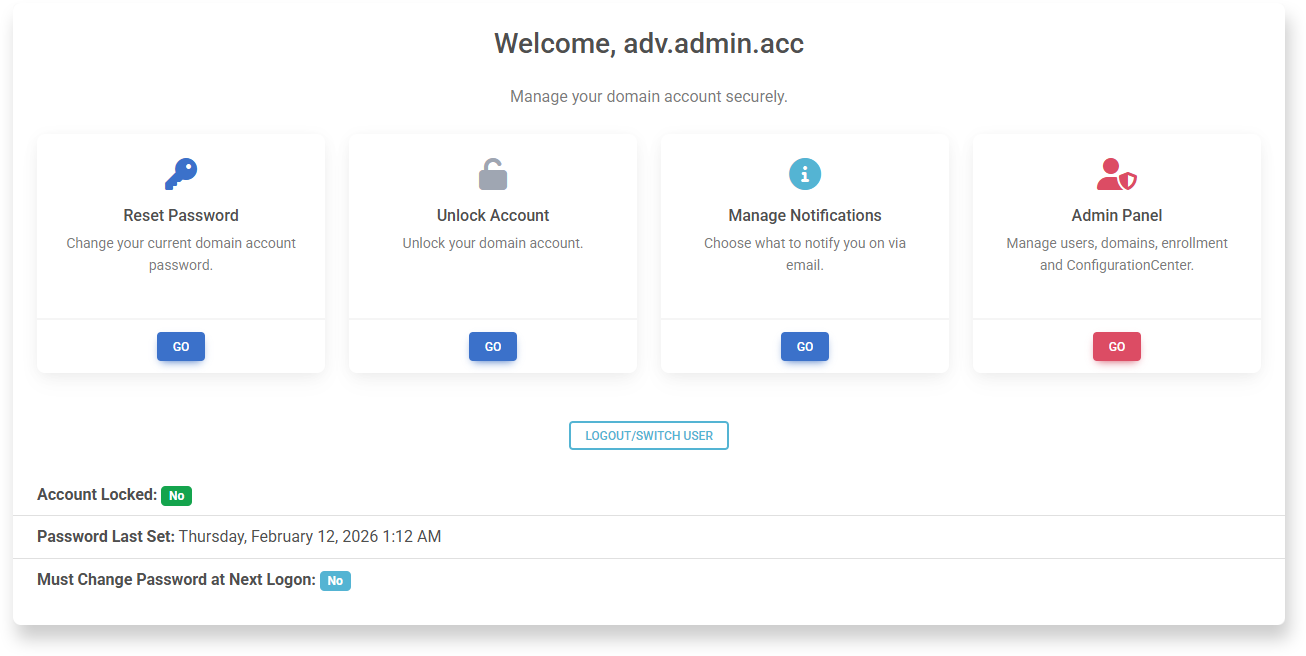The width and height of the screenshot is (1306, 656).
Task: Click the Reset Password card description text
Action: (x=181, y=254)
